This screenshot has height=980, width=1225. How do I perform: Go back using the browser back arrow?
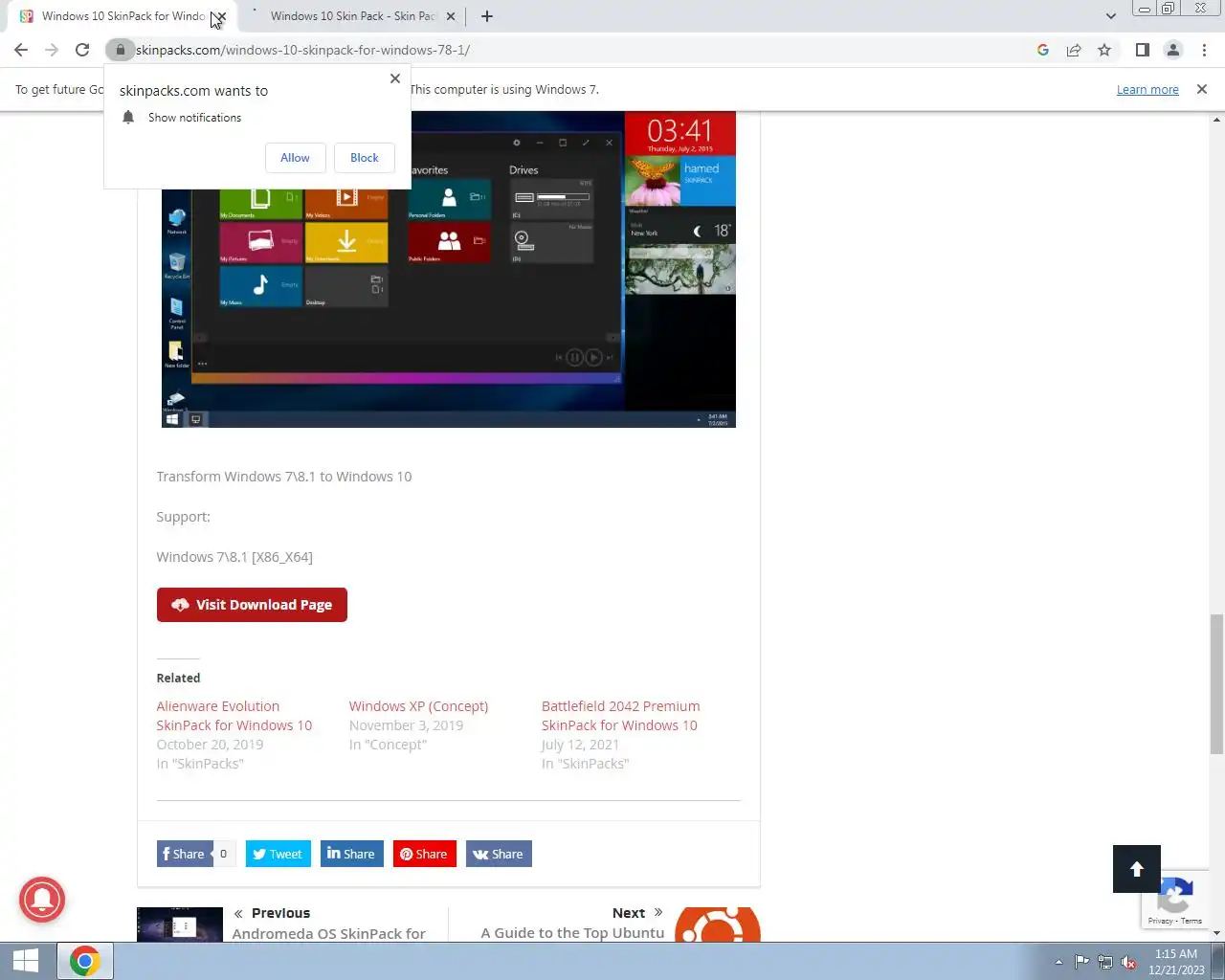coord(21,50)
